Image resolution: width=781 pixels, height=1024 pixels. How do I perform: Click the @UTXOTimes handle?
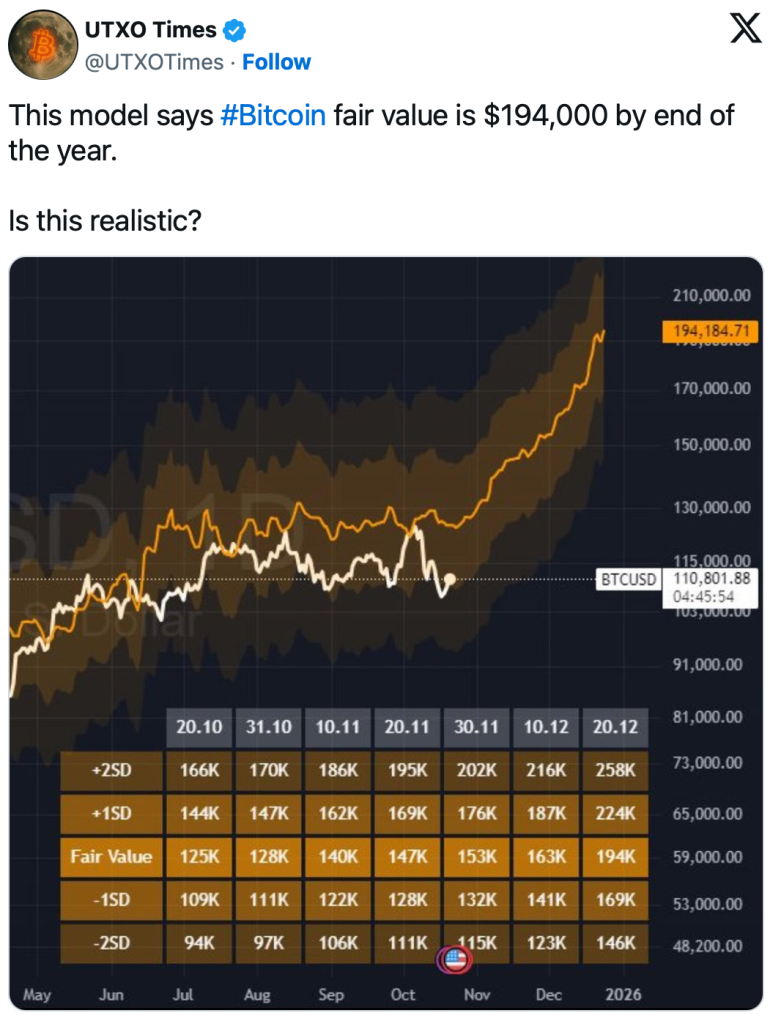coord(155,62)
